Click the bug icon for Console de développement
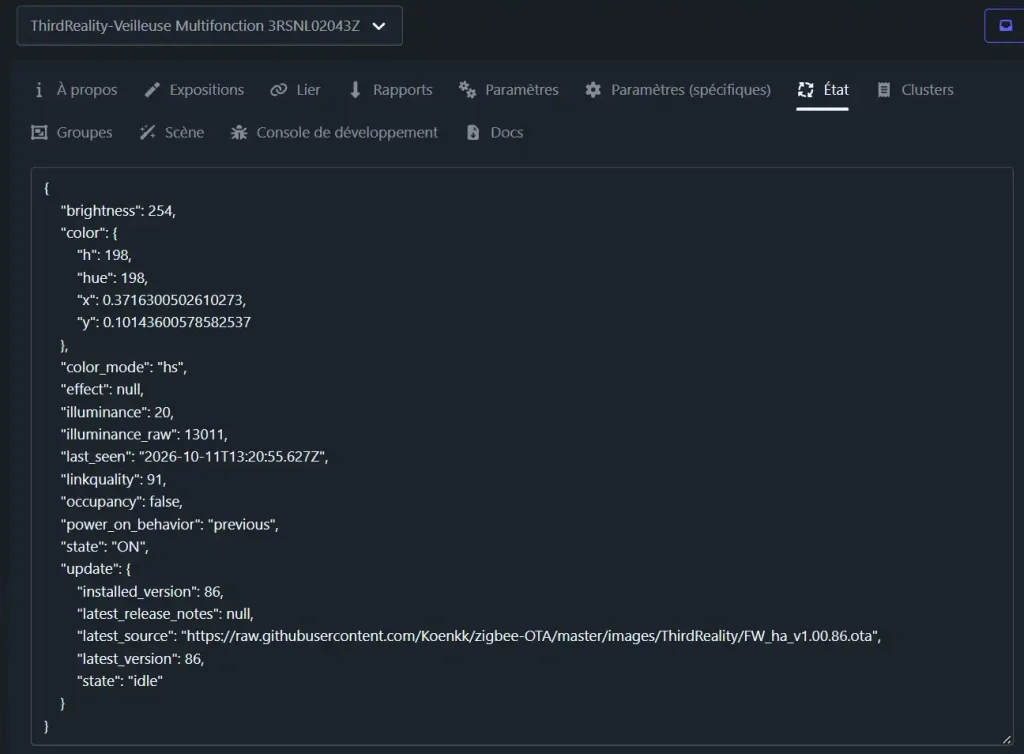This screenshot has width=1024, height=754. (x=239, y=133)
